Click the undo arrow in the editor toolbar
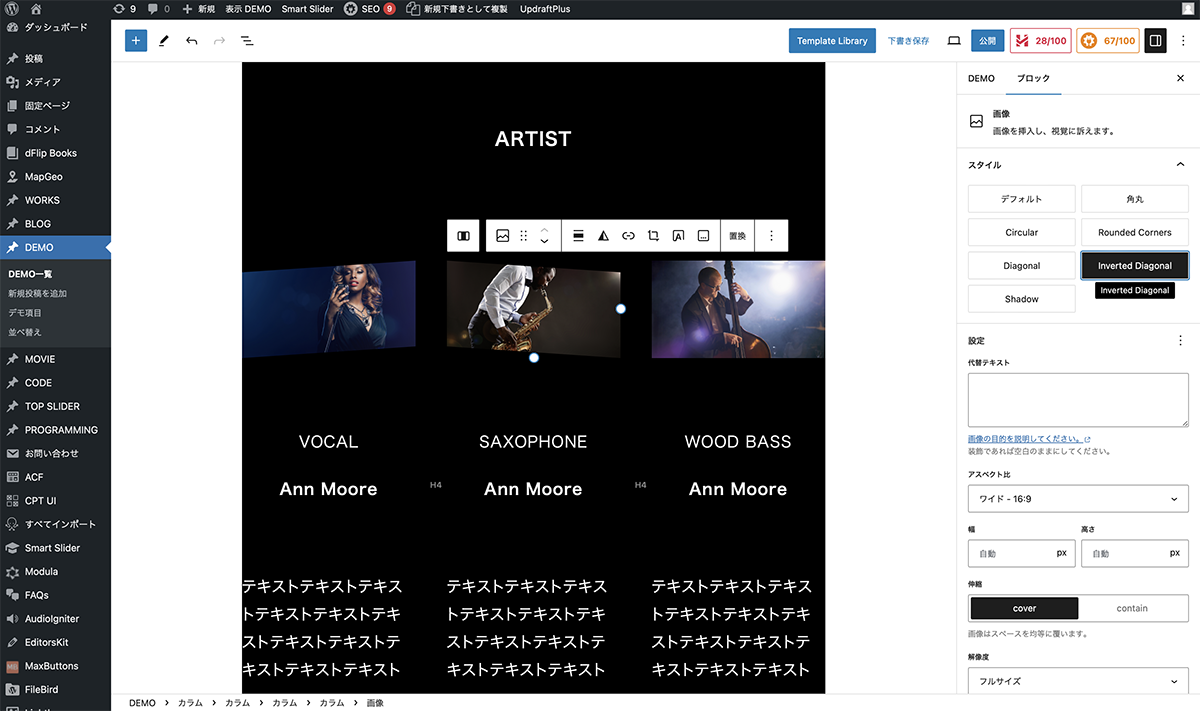The width and height of the screenshot is (1200, 711). click(x=191, y=41)
